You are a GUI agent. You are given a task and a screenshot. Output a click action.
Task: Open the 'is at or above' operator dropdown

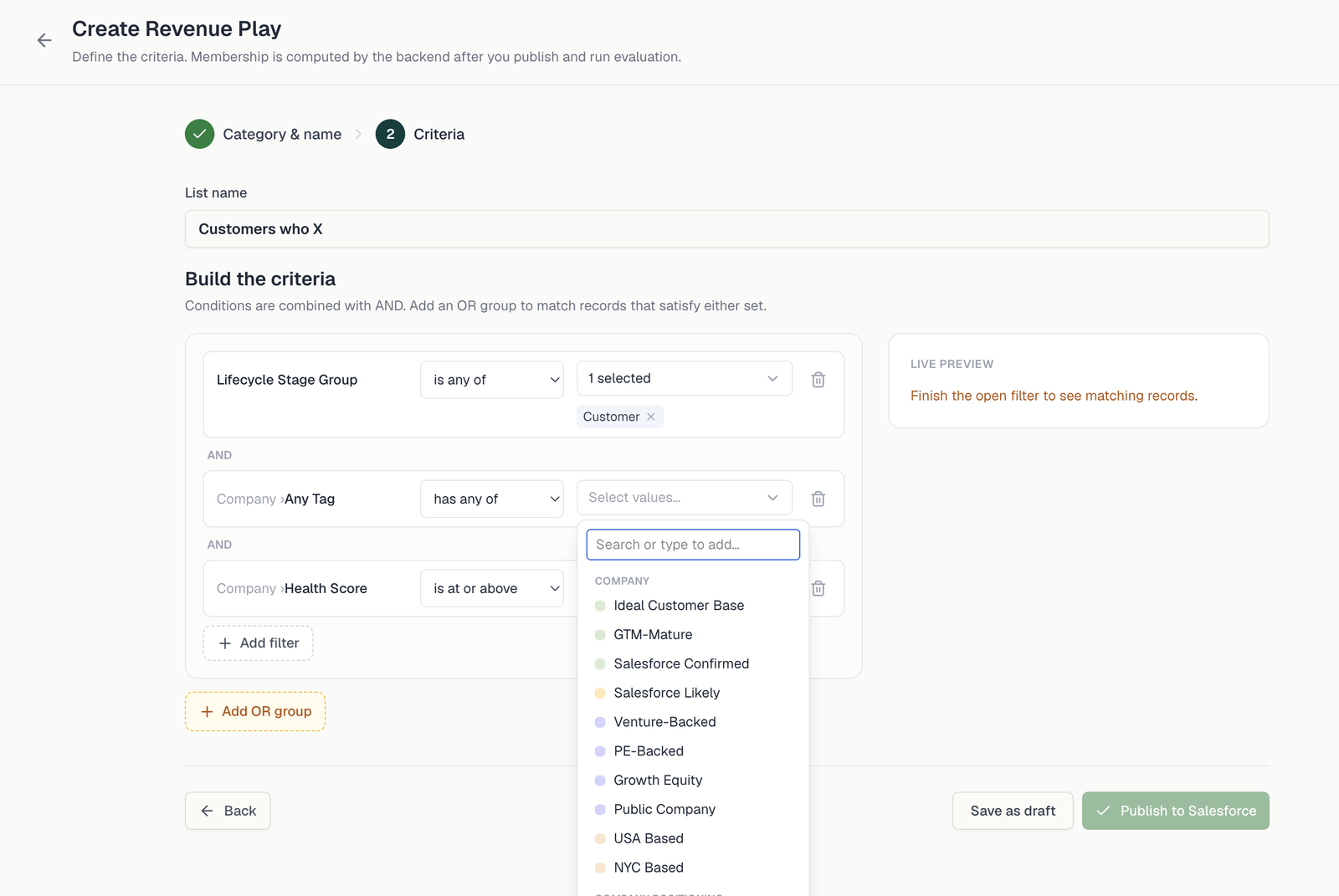pyautogui.click(x=492, y=588)
